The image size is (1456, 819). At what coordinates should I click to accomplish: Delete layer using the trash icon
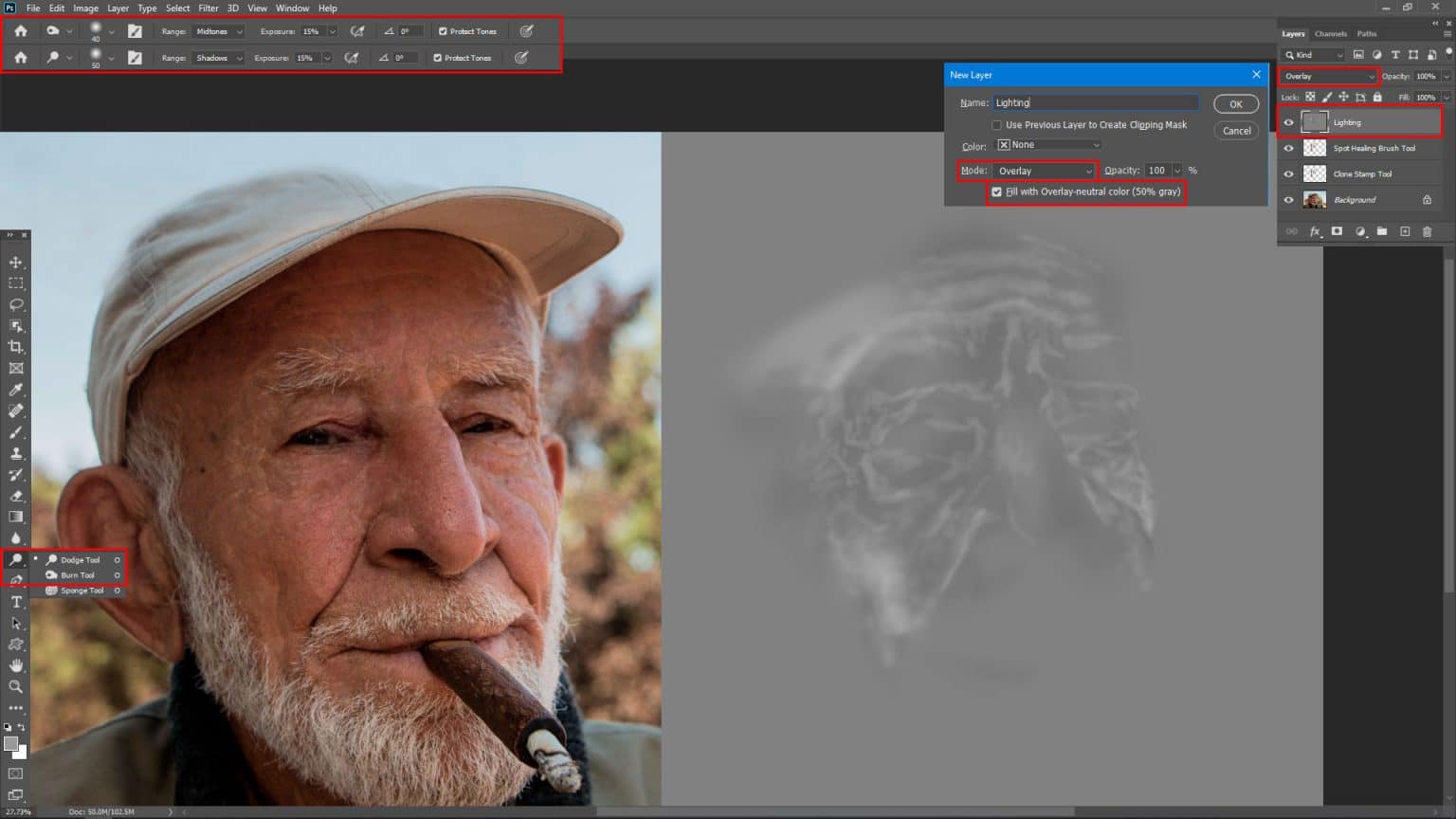point(1428,231)
